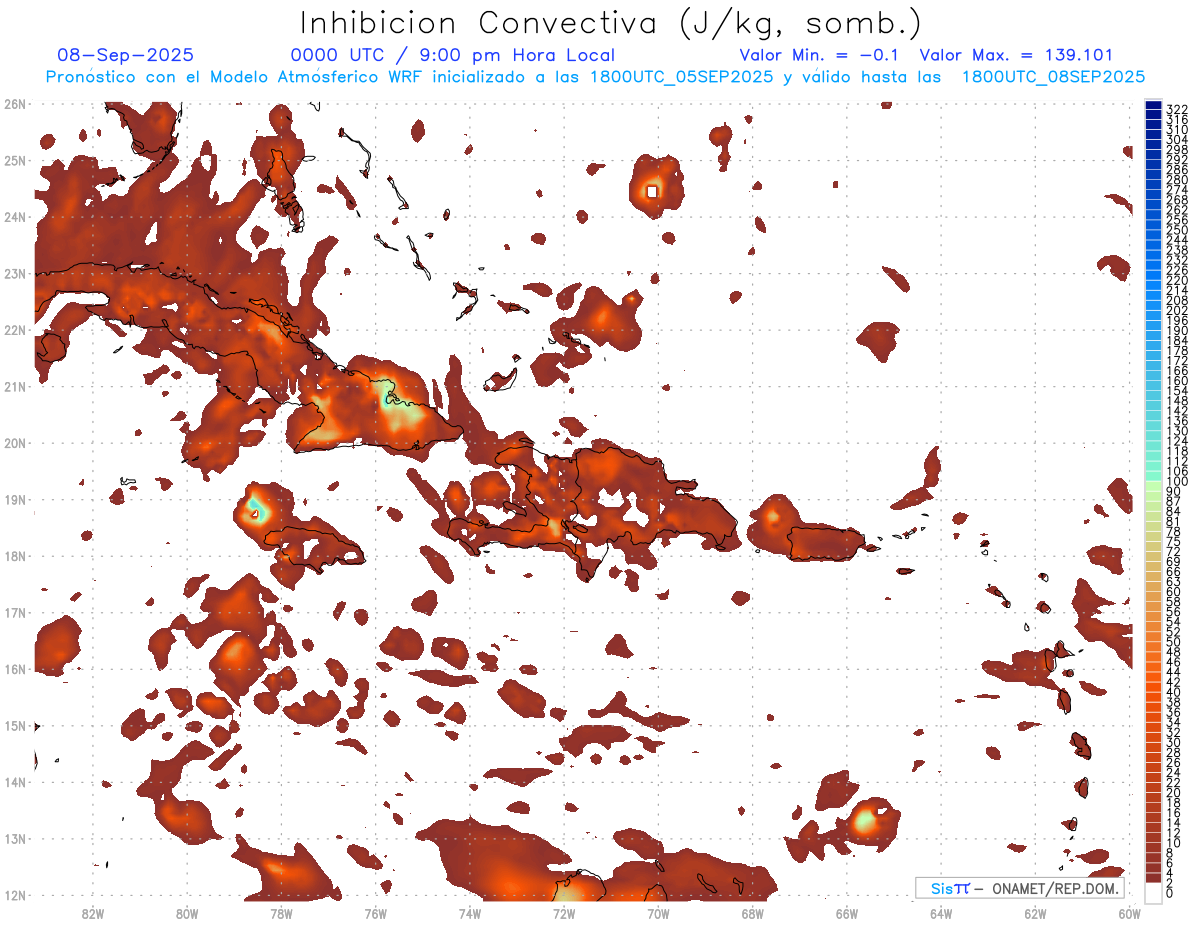This screenshot has height=927, width=1200.
Task: Click the "23N" latitude label
Action: (15, 273)
